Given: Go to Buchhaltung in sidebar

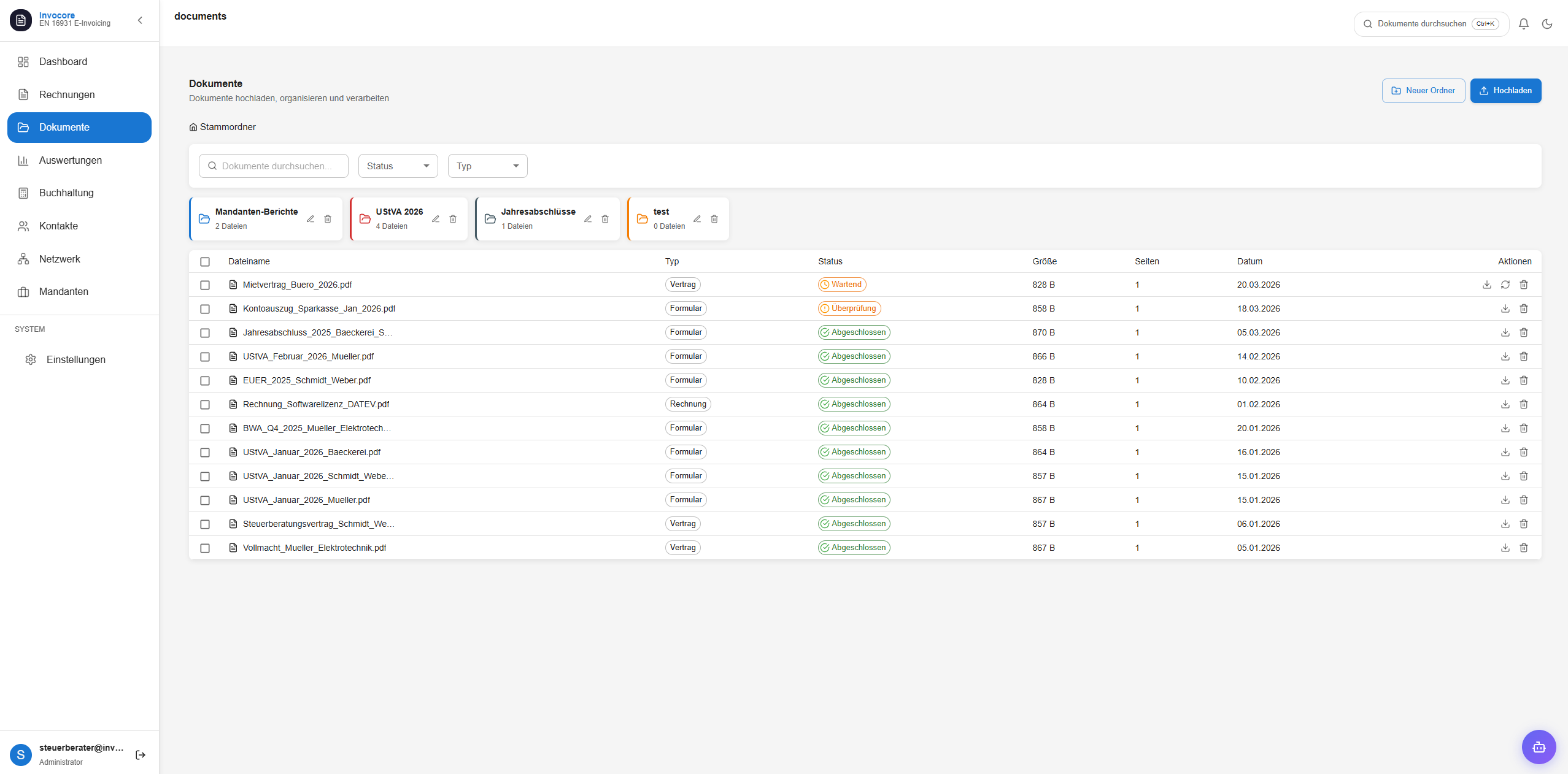Looking at the screenshot, I should click(x=66, y=193).
